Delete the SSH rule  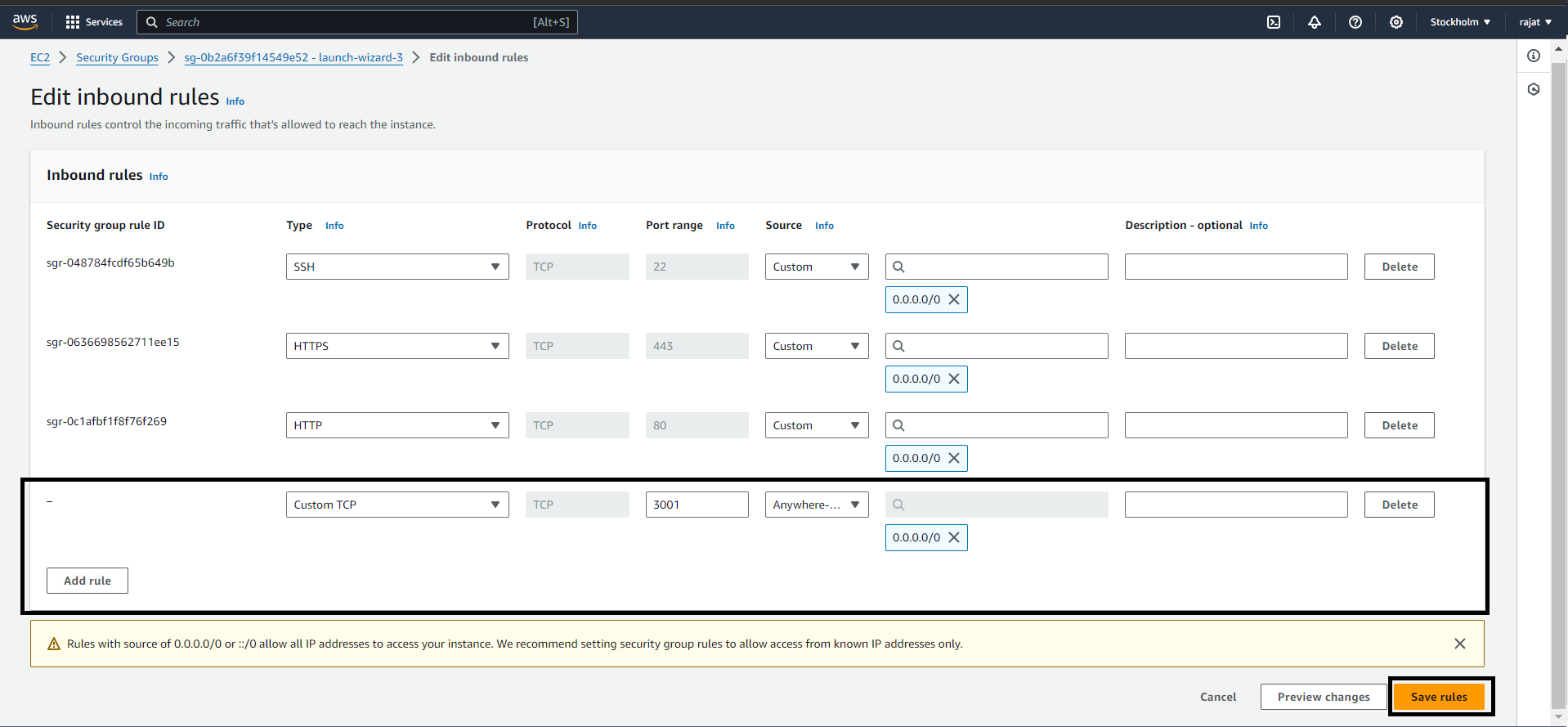coord(1400,267)
